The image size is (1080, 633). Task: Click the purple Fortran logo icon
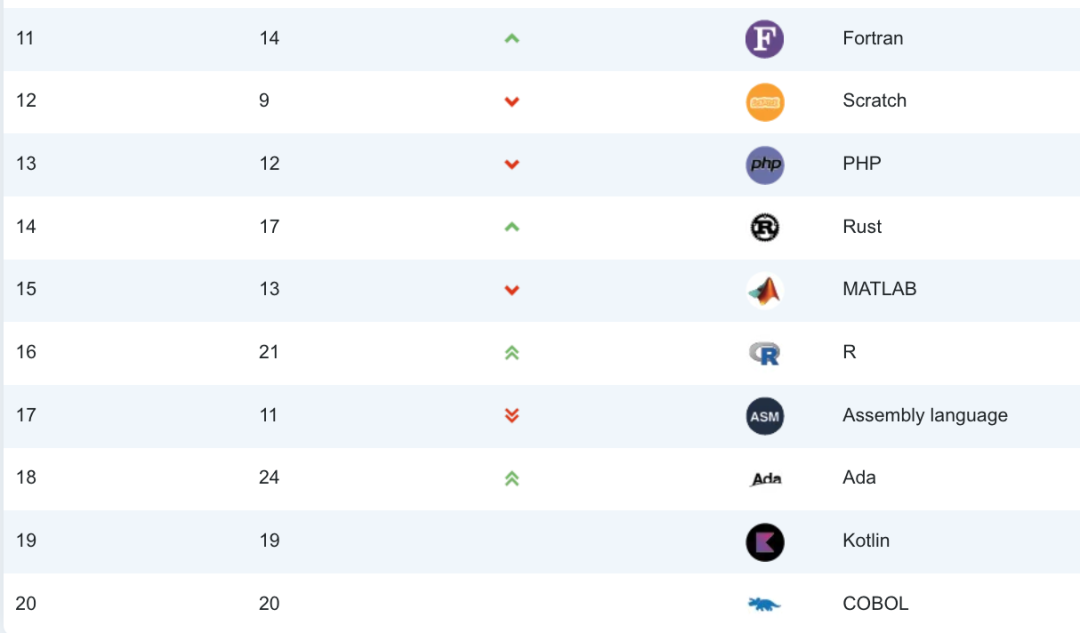tap(765, 39)
